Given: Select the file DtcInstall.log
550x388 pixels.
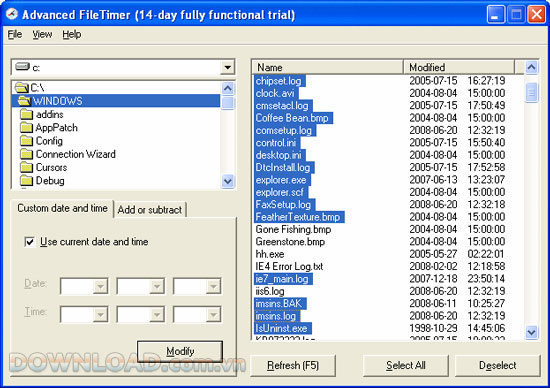Looking at the screenshot, I should tap(283, 167).
